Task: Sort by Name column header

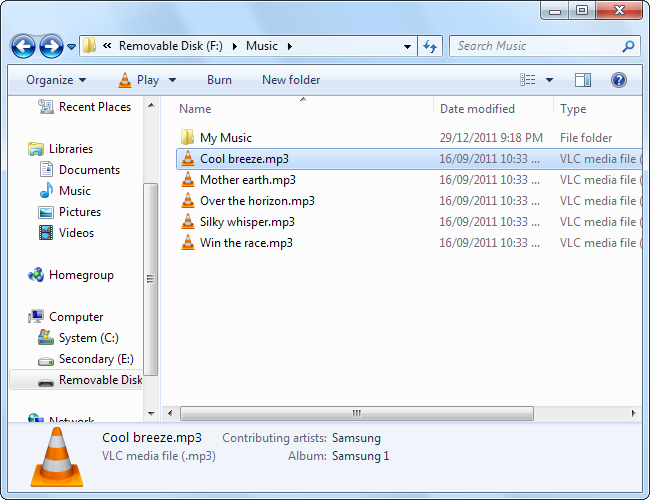Action: click(195, 109)
